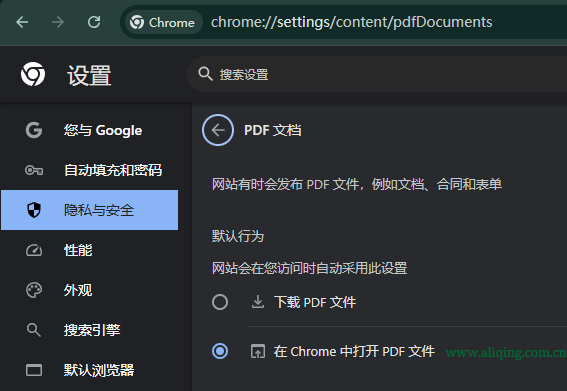Image resolution: width=567 pixels, height=391 pixels.
Task: Click the download icon beside 下载 PDF 文件
Action: point(258,302)
